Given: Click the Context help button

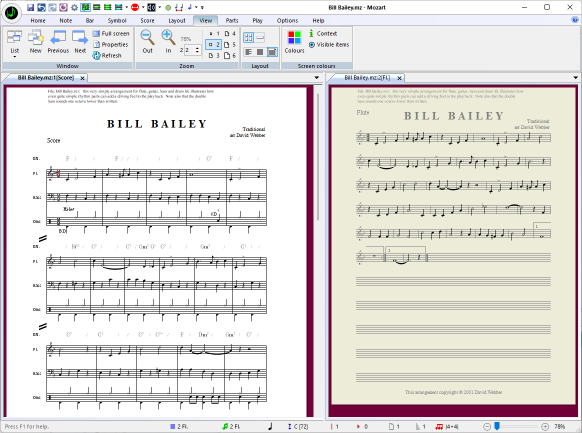Looking at the screenshot, I should click(x=323, y=34).
